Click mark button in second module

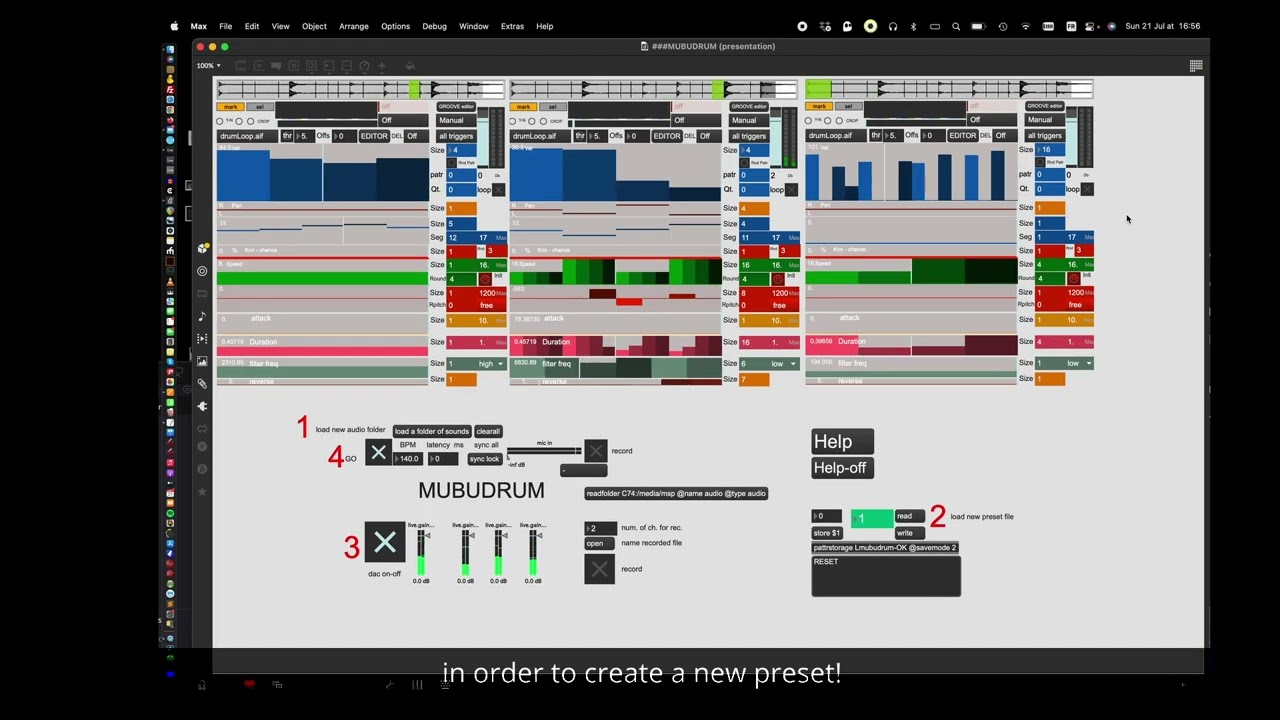click(524, 106)
